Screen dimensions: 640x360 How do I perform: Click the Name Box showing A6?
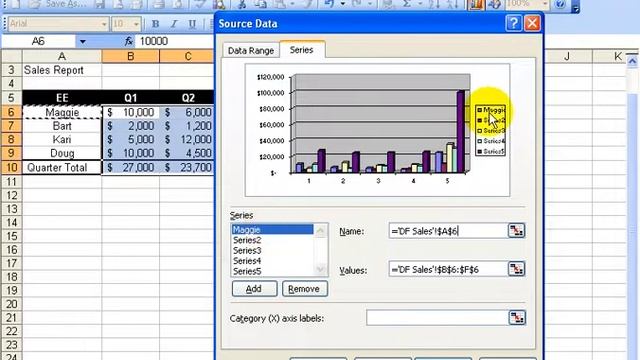click(x=38, y=41)
